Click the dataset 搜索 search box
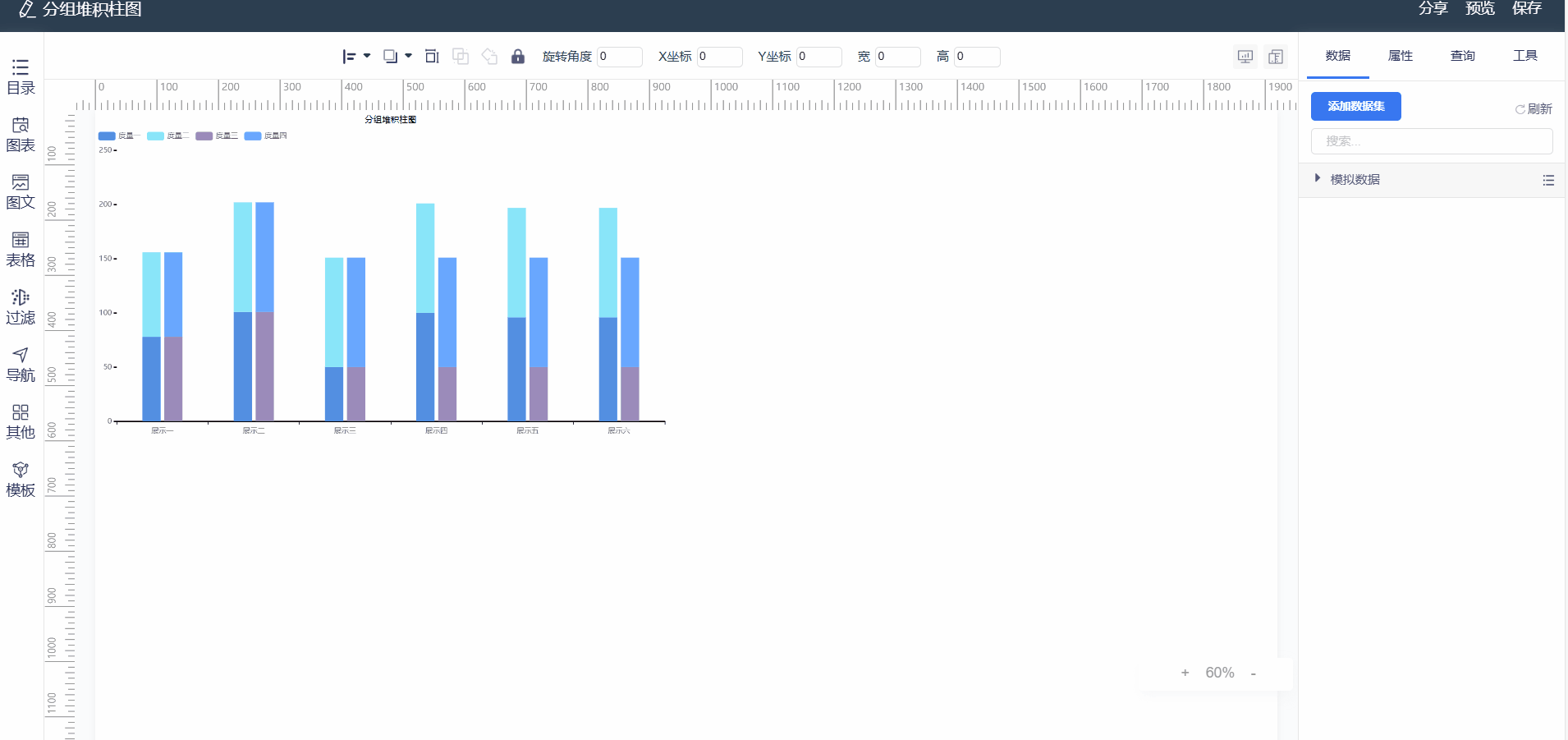This screenshot has width=1568, height=740. point(1432,141)
